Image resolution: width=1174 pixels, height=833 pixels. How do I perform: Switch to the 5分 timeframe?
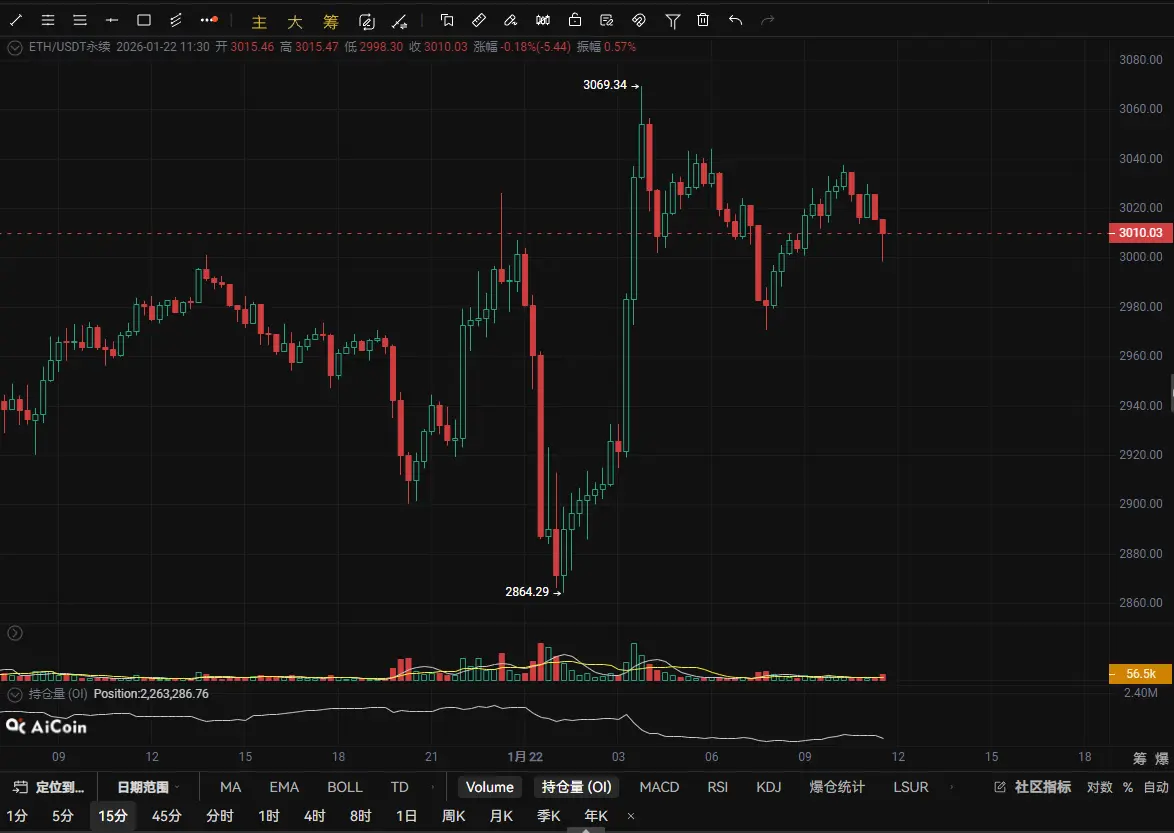click(x=63, y=816)
